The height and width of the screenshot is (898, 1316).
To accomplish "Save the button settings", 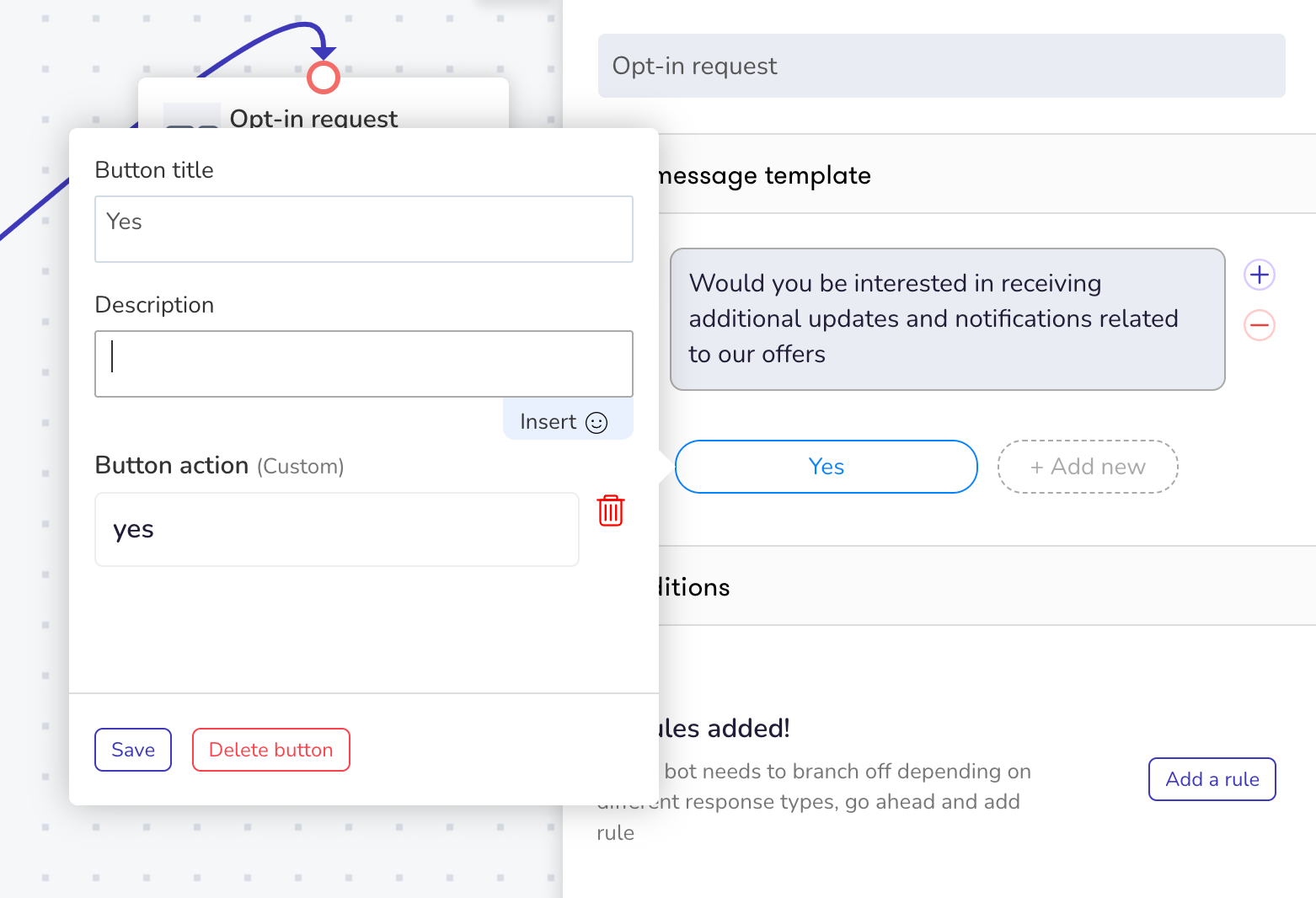I will (133, 750).
